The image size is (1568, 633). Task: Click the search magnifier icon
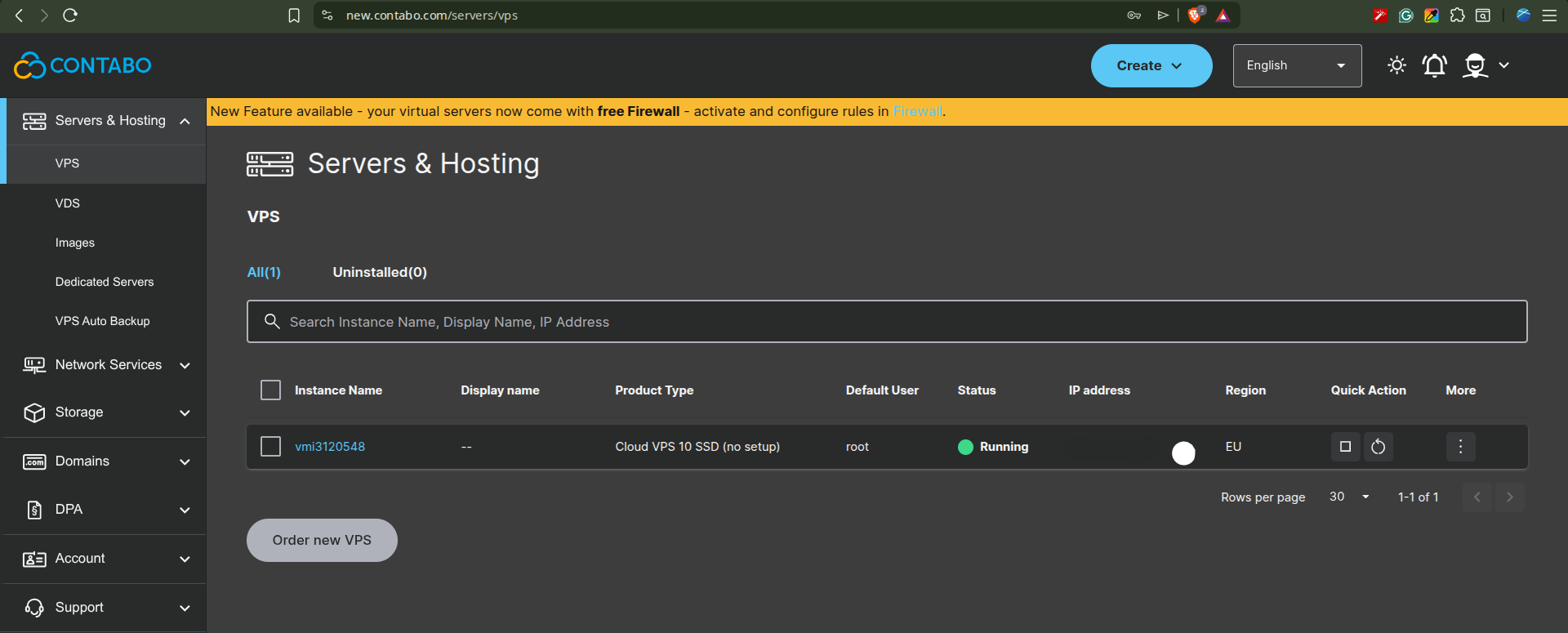[272, 321]
